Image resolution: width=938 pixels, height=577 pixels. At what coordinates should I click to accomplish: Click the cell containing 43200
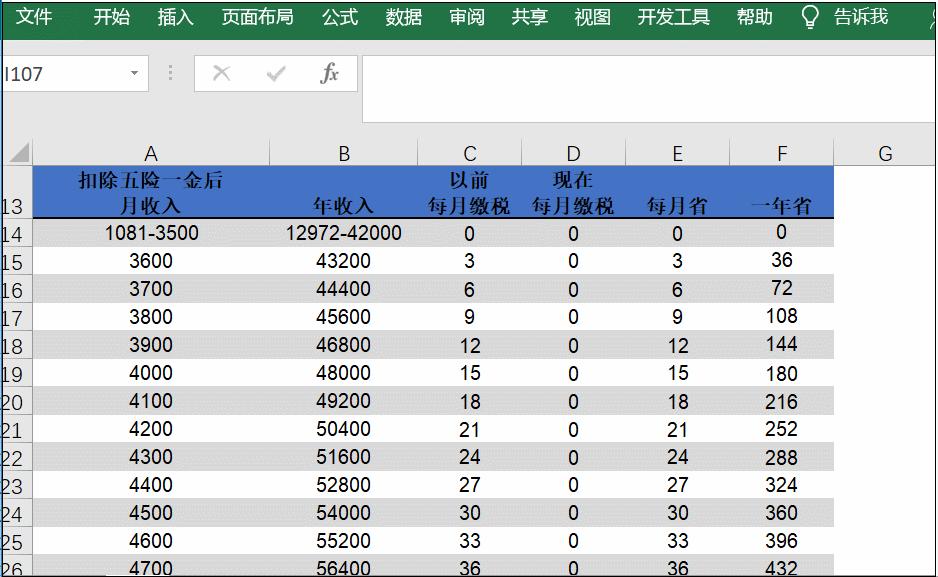pos(344,260)
